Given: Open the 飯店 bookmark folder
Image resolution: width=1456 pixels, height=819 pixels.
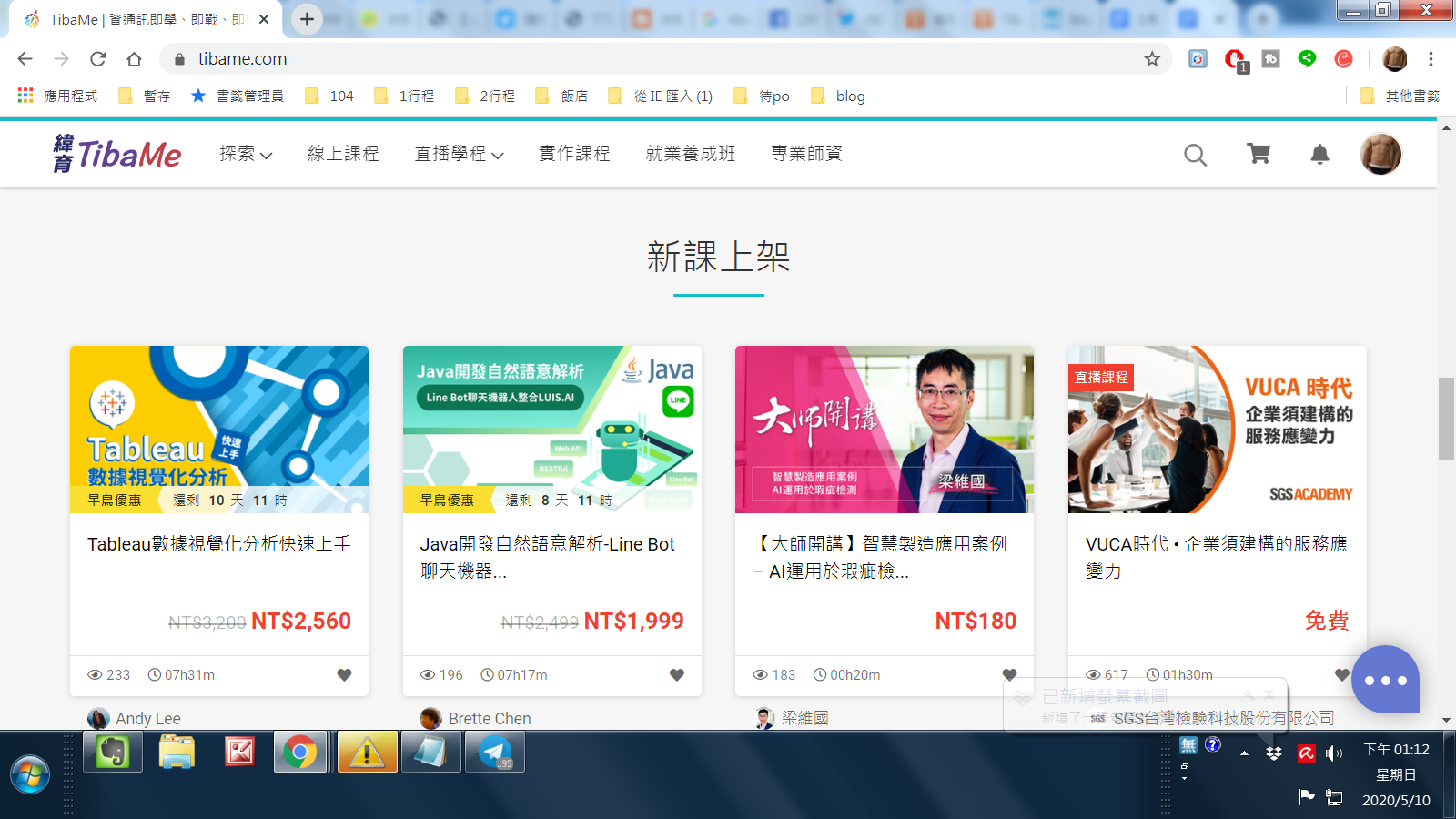Looking at the screenshot, I should pyautogui.click(x=561, y=96).
